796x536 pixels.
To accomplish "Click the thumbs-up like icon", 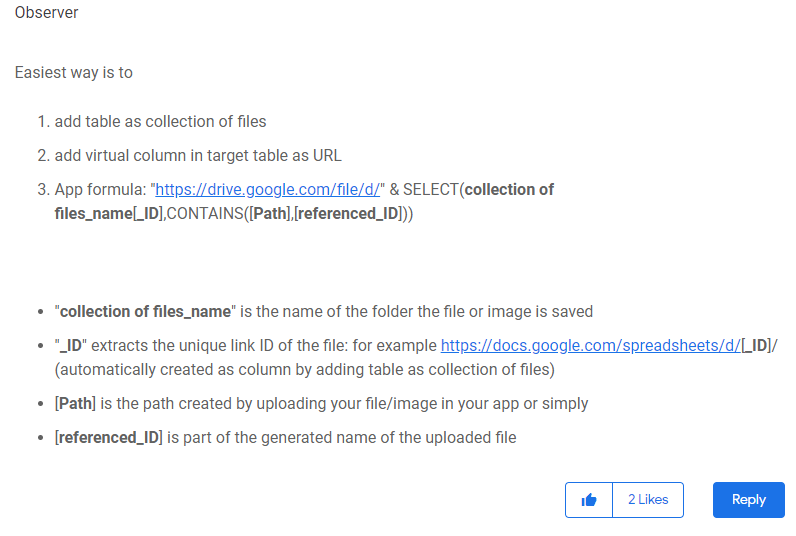I will pyautogui.click(x=589, y=500).
